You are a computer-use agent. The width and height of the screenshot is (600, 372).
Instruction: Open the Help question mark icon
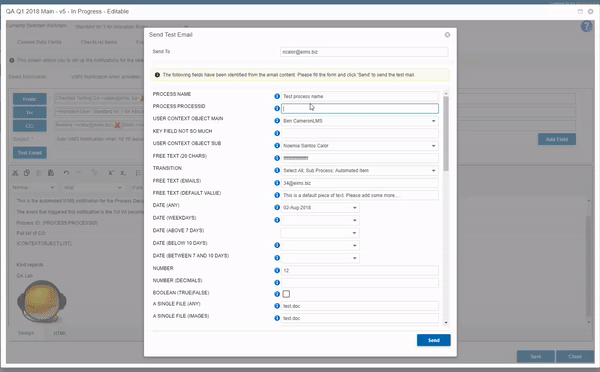click(x=586, y=26)
